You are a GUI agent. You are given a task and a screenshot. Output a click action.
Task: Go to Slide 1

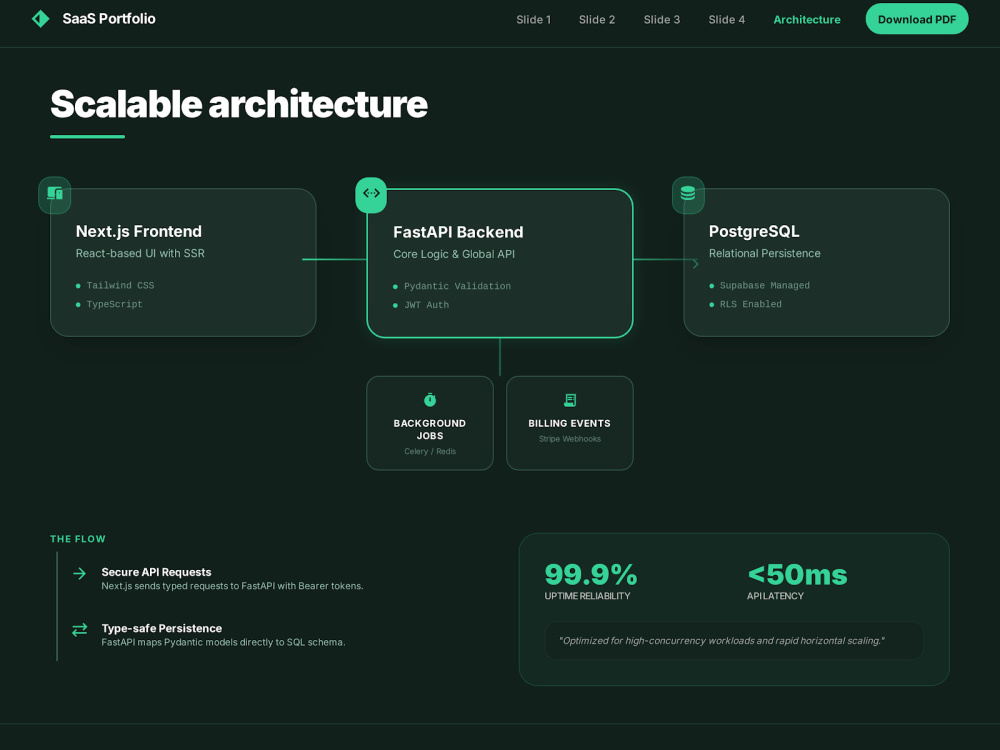coord(533,20)
